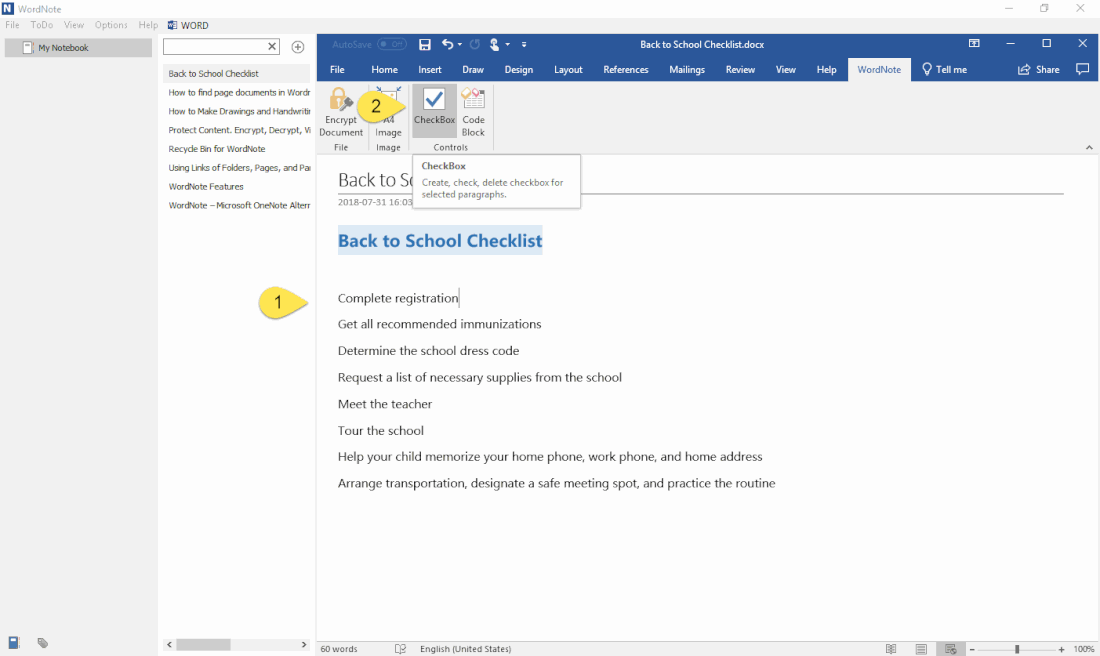Select the CheckBox control on WordNote ribbon
The width and height of the screenshot is (1100, 656).
(433, 110)
